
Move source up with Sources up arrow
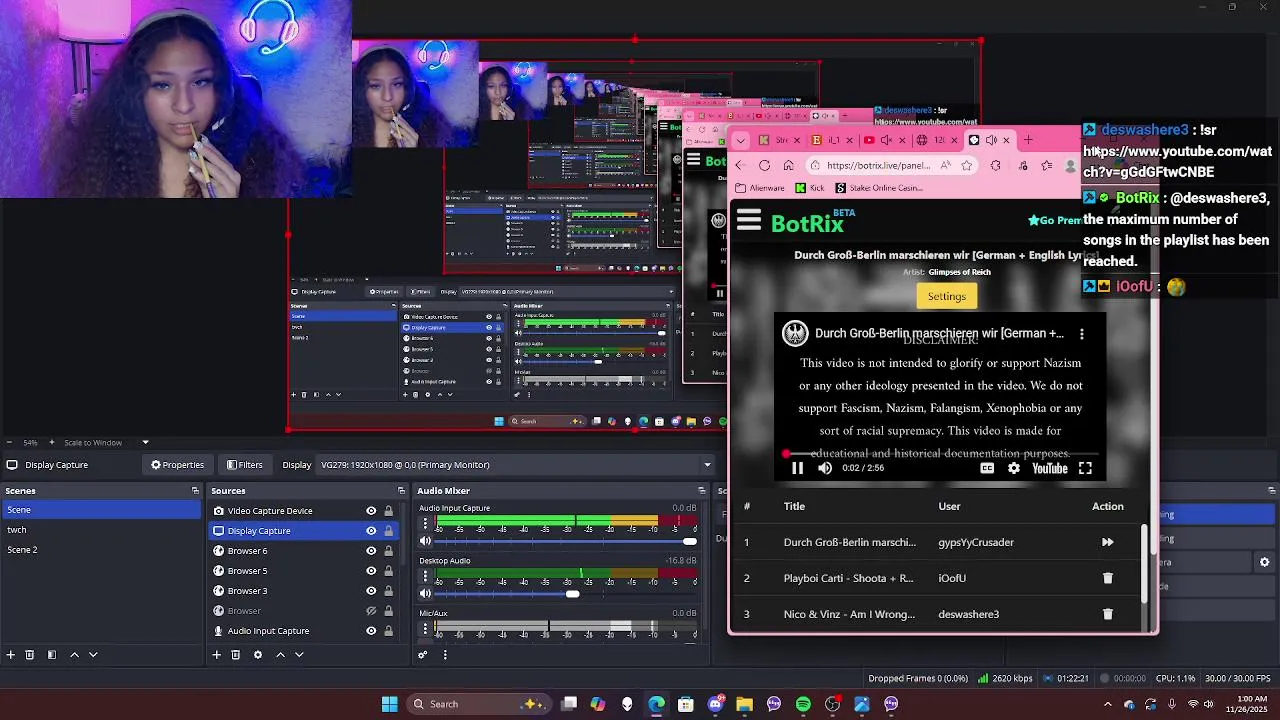[x=280, y=655]
